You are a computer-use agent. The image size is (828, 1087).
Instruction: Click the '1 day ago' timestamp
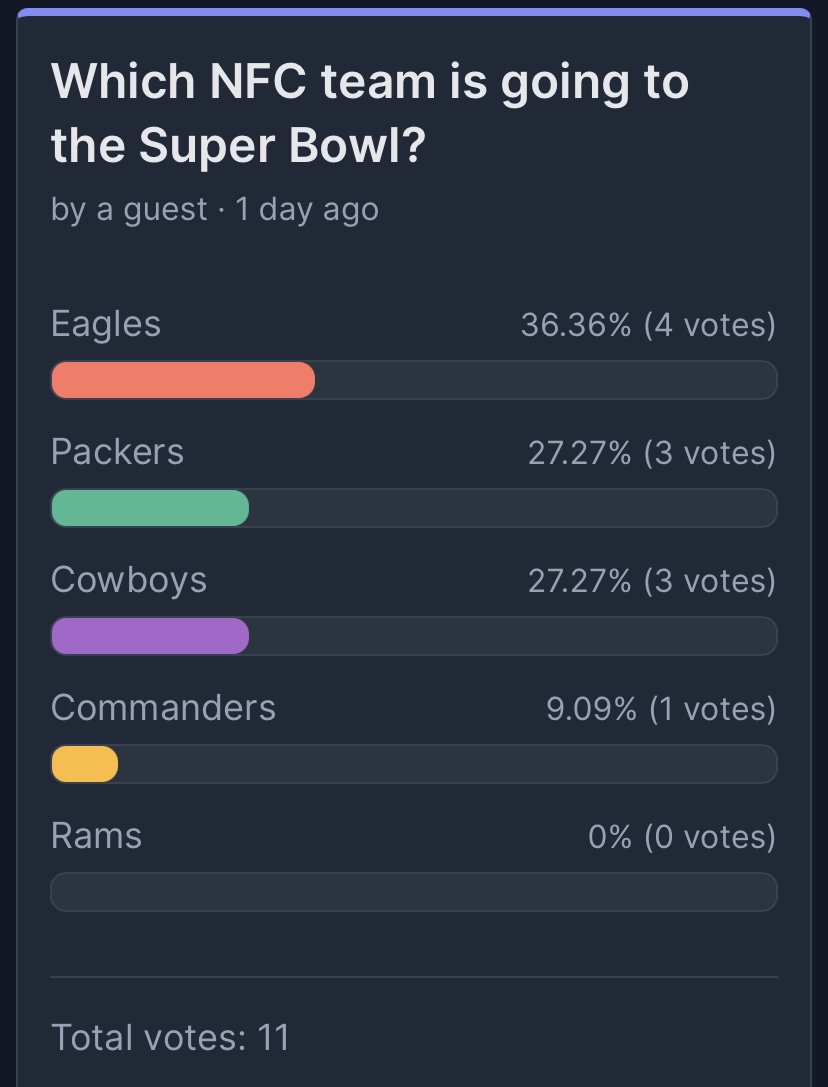click(307, 209)
